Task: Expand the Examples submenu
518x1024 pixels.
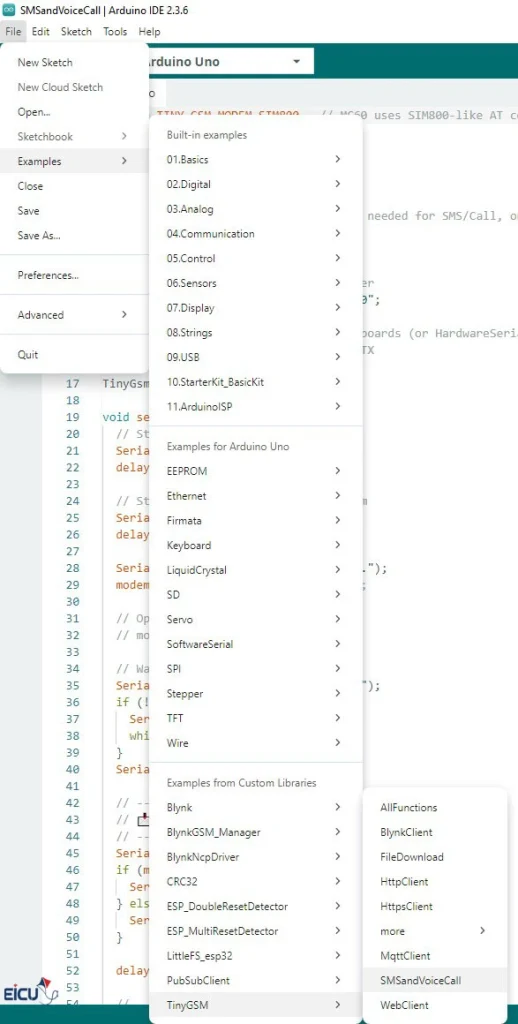Action: pos(74,161)
